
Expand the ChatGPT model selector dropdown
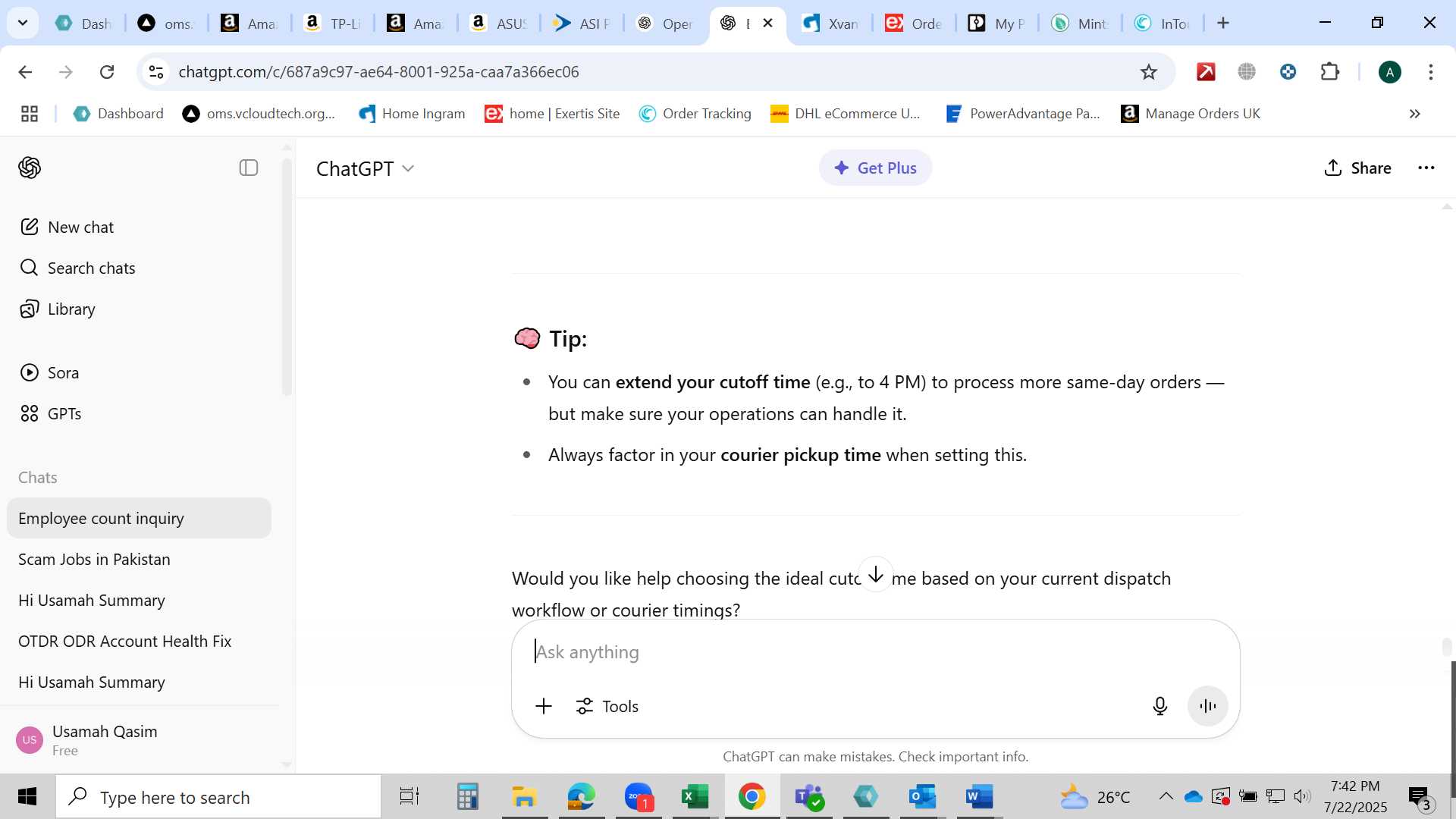(365, 168)
